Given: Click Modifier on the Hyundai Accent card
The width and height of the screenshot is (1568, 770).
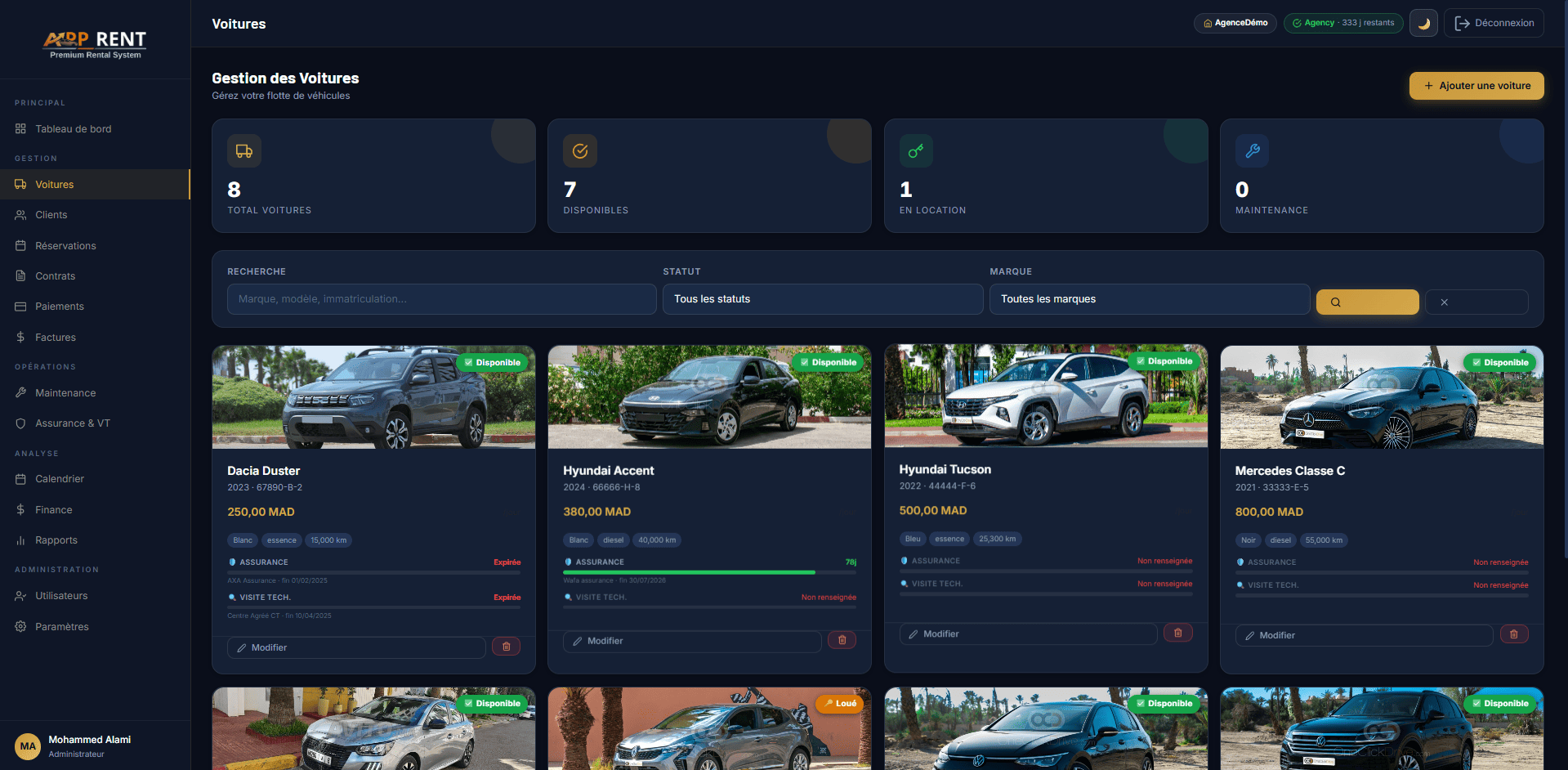Looking at the screenshot, I should [692, 641].
